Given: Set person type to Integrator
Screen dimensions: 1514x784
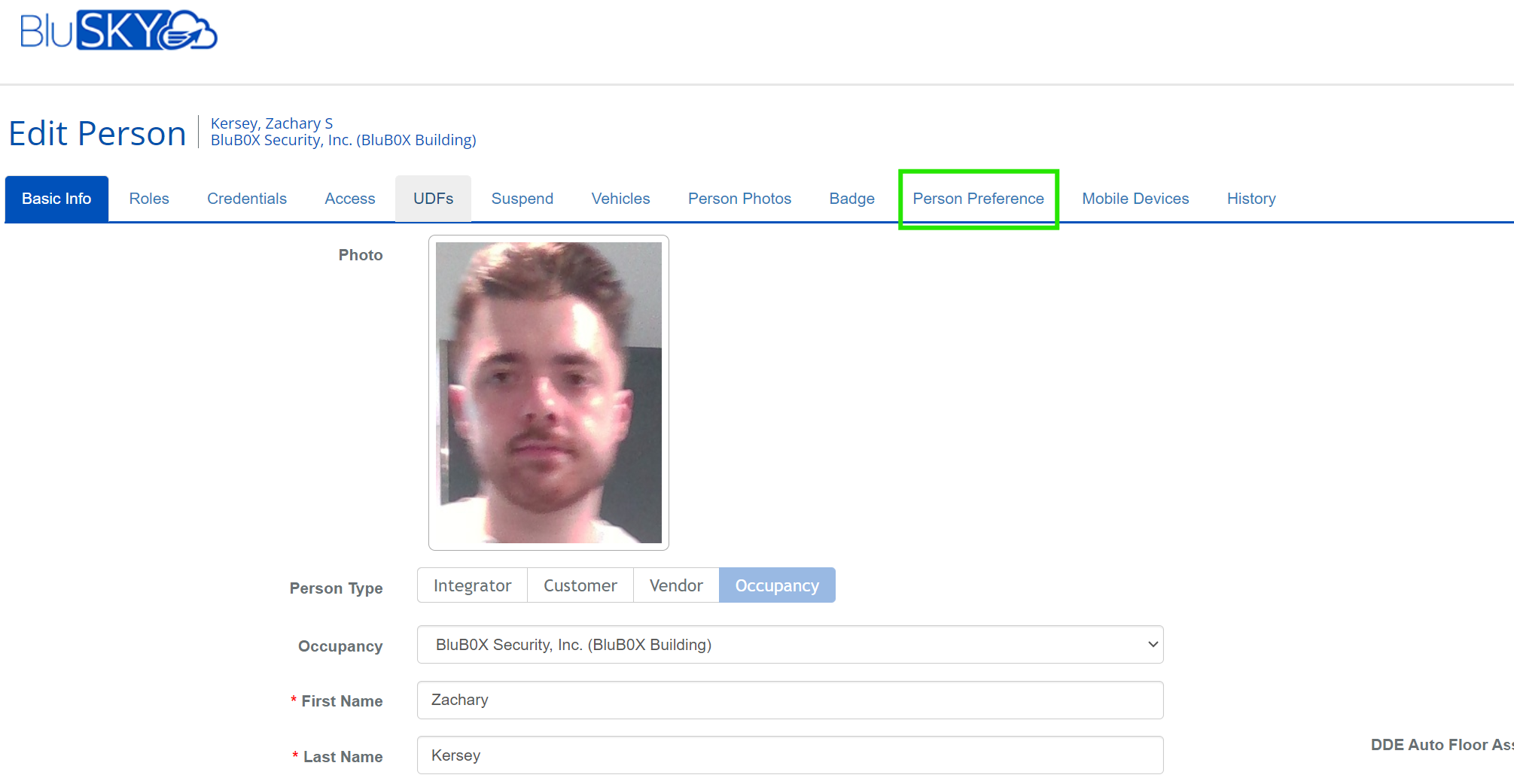Looking at the screenshot, I should [472, 585].
